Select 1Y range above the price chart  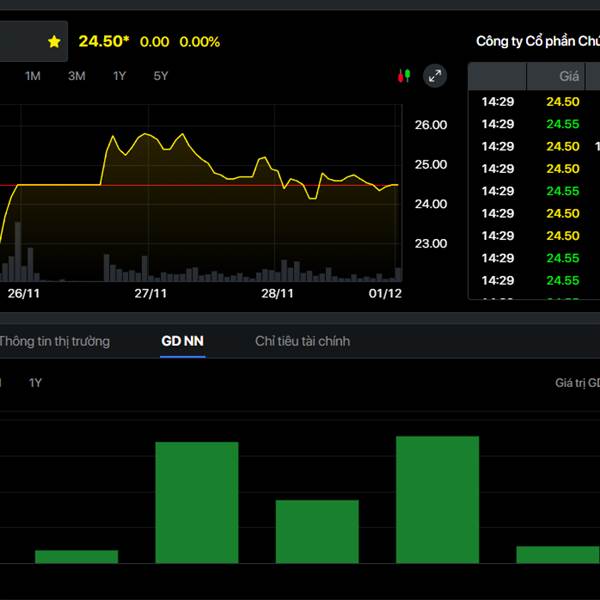[120, 76]
